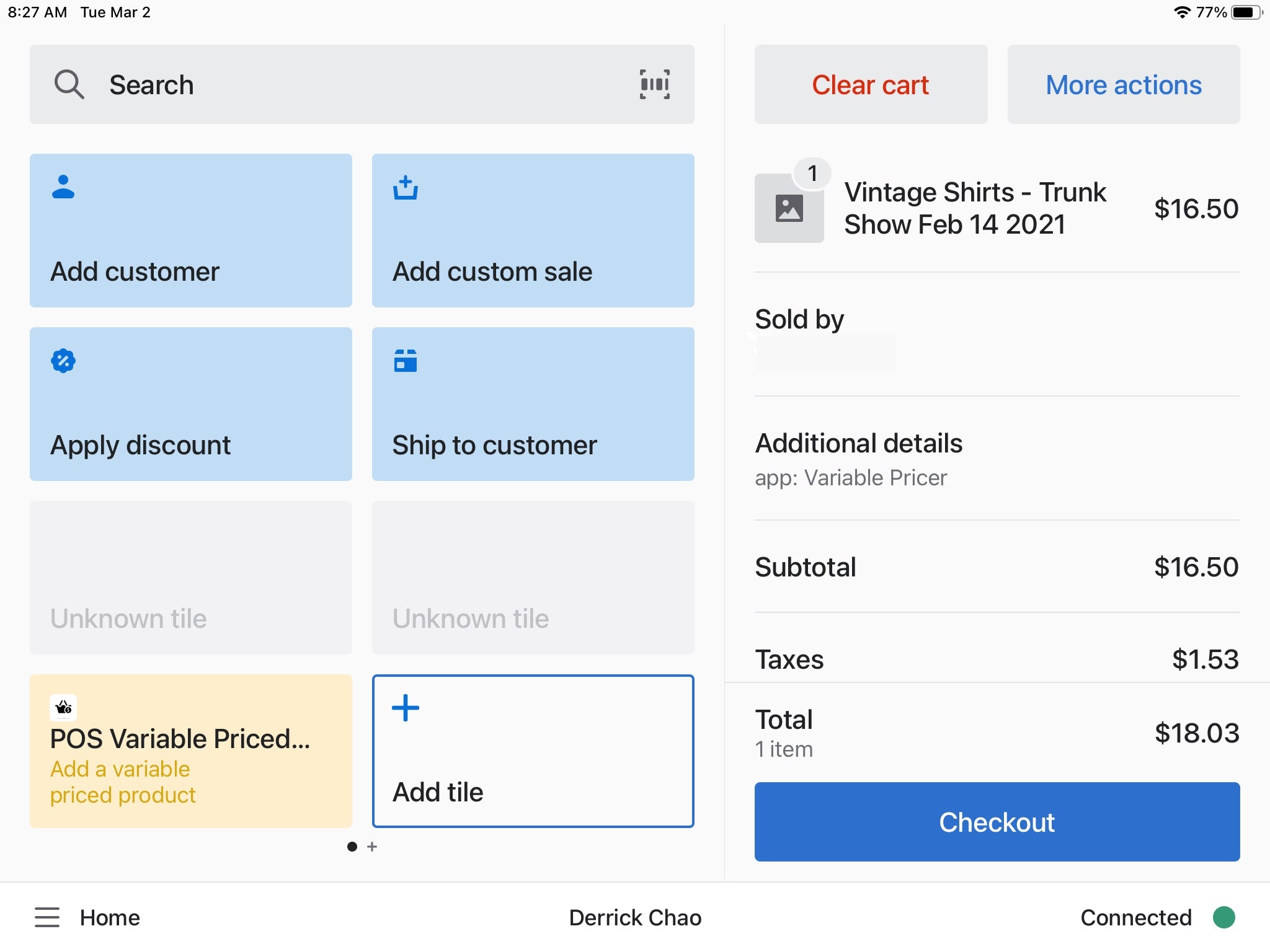Add a new tile grid page
The image size is (1270, 952).
click(x=373, y=847)
